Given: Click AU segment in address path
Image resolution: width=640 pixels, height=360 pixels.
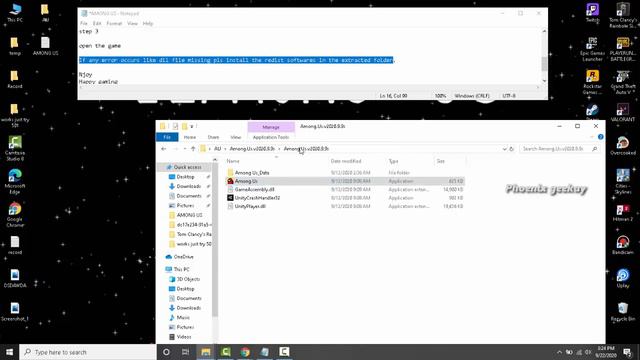Looking at the screenshot, I should 218,149.
